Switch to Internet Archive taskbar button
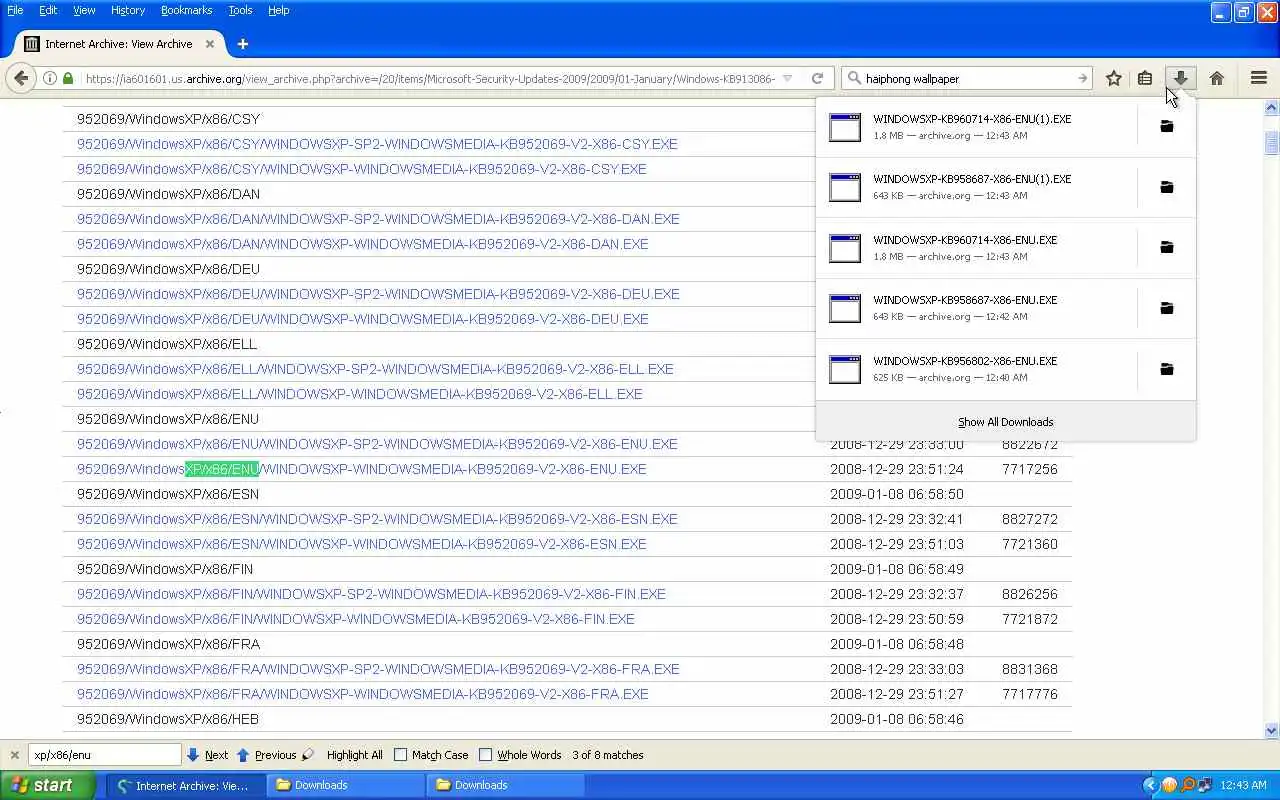 (187, 785)
